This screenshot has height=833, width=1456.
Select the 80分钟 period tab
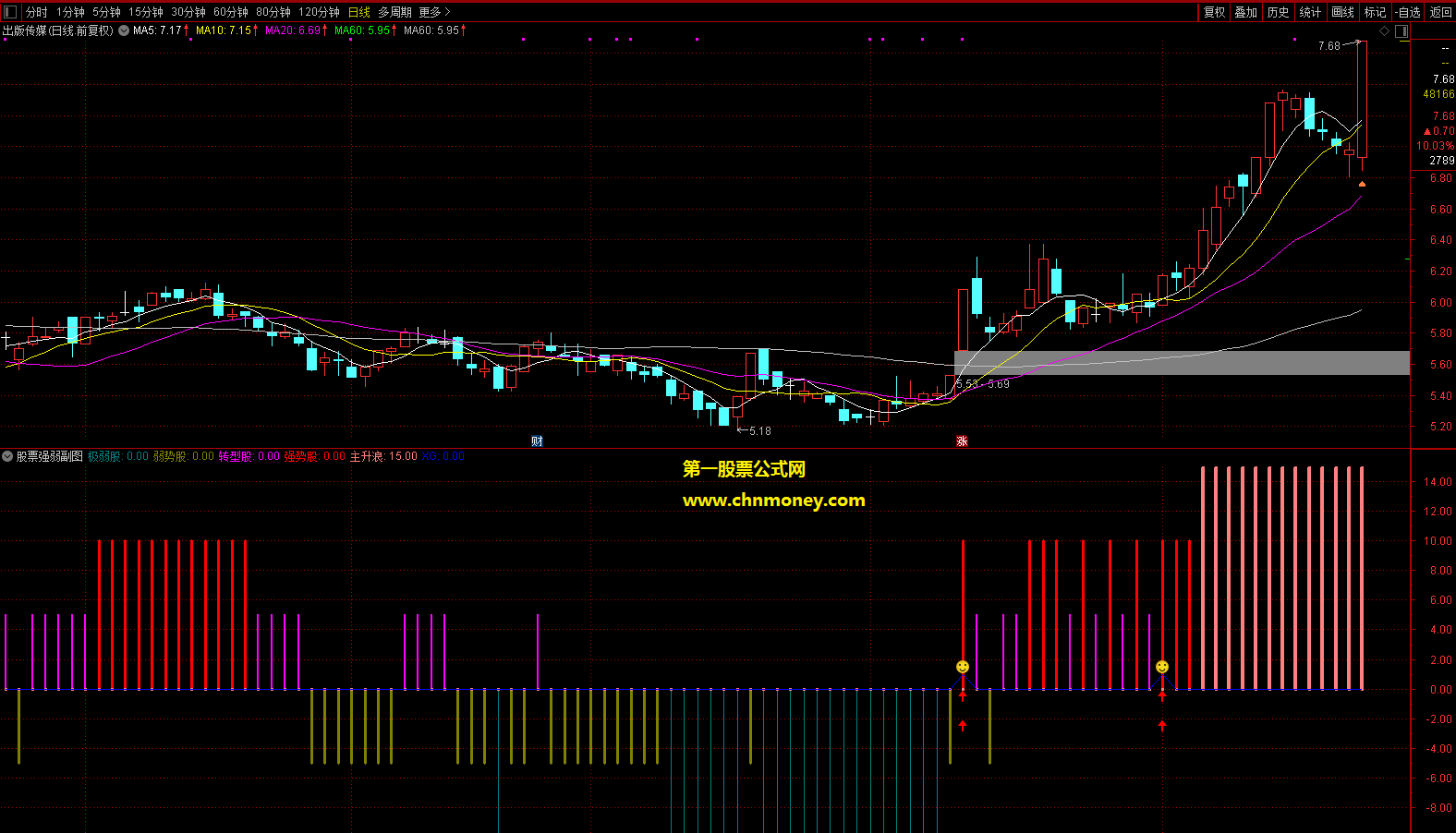point(273,12)
